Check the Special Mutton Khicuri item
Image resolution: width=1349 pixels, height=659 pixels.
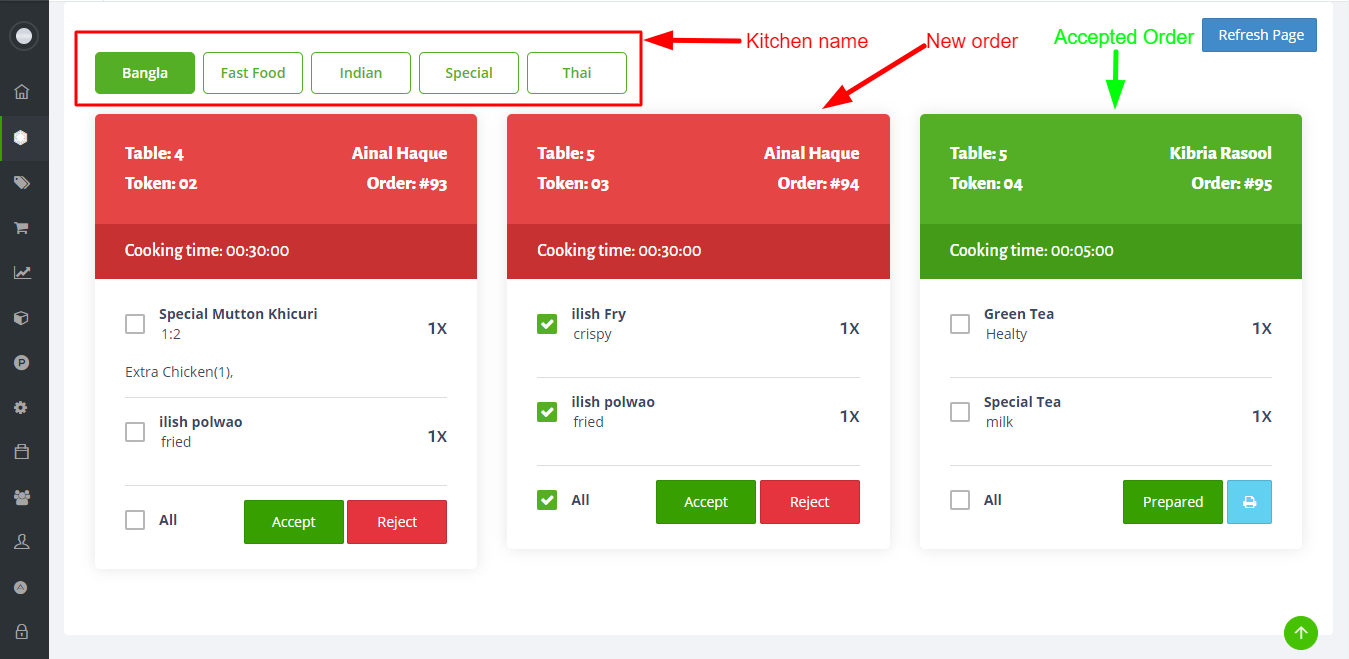(x=135, y=324)
